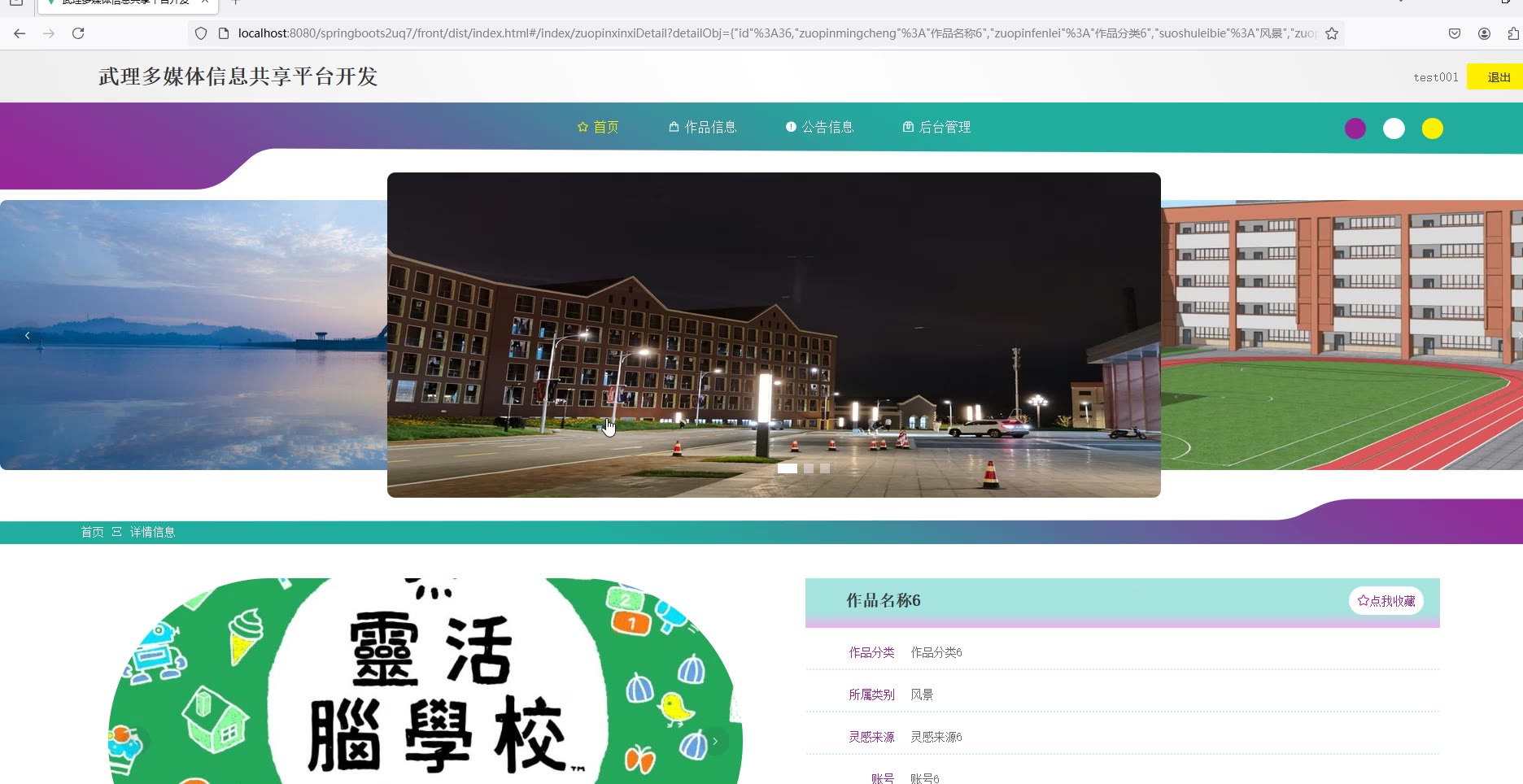Open the 后台管理 navigation item
1523x784 pixels.
tap(937, 127)
